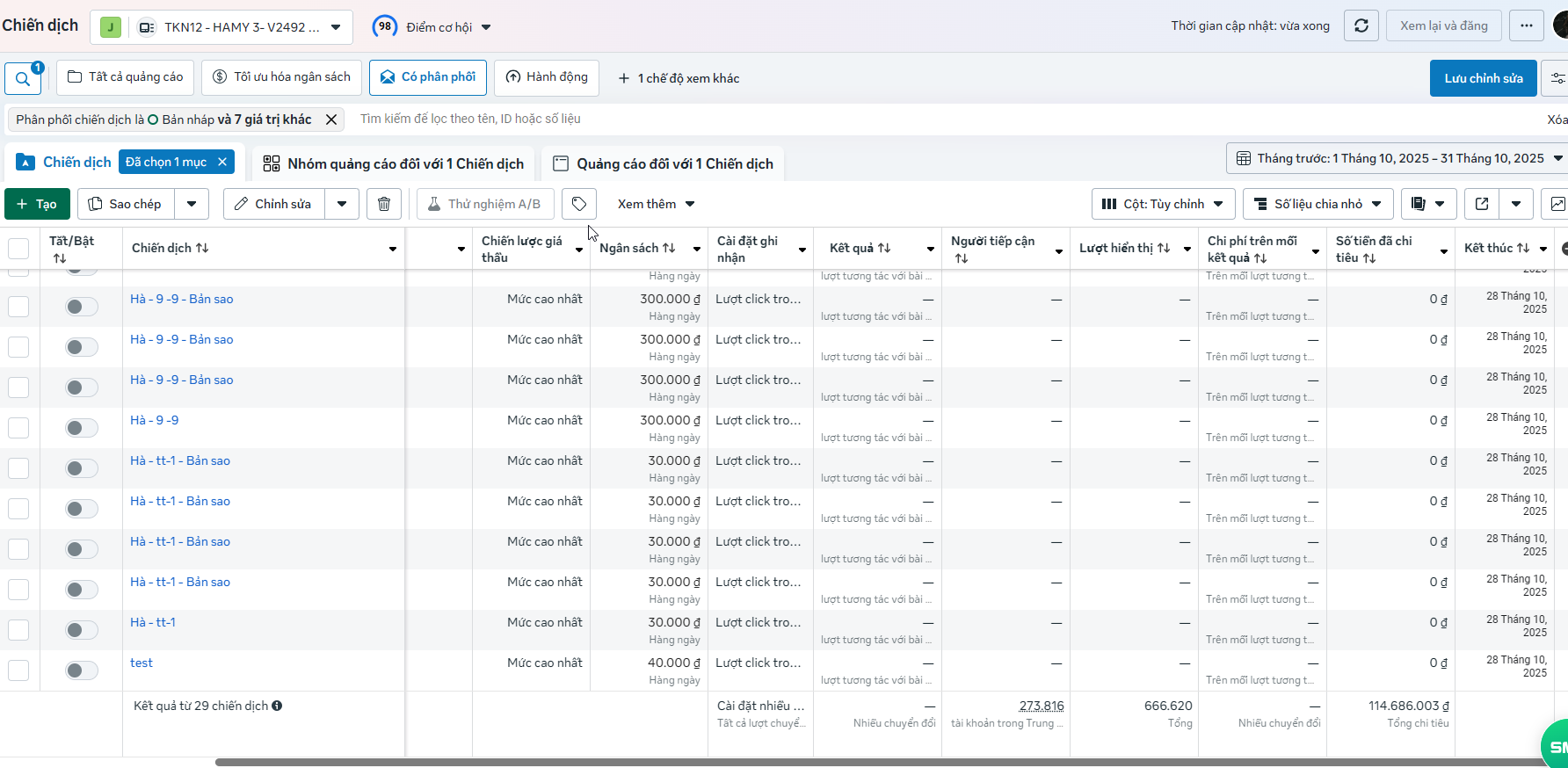Sort by Số tiền đã chi tiêu arrows

click(1369, 258)
